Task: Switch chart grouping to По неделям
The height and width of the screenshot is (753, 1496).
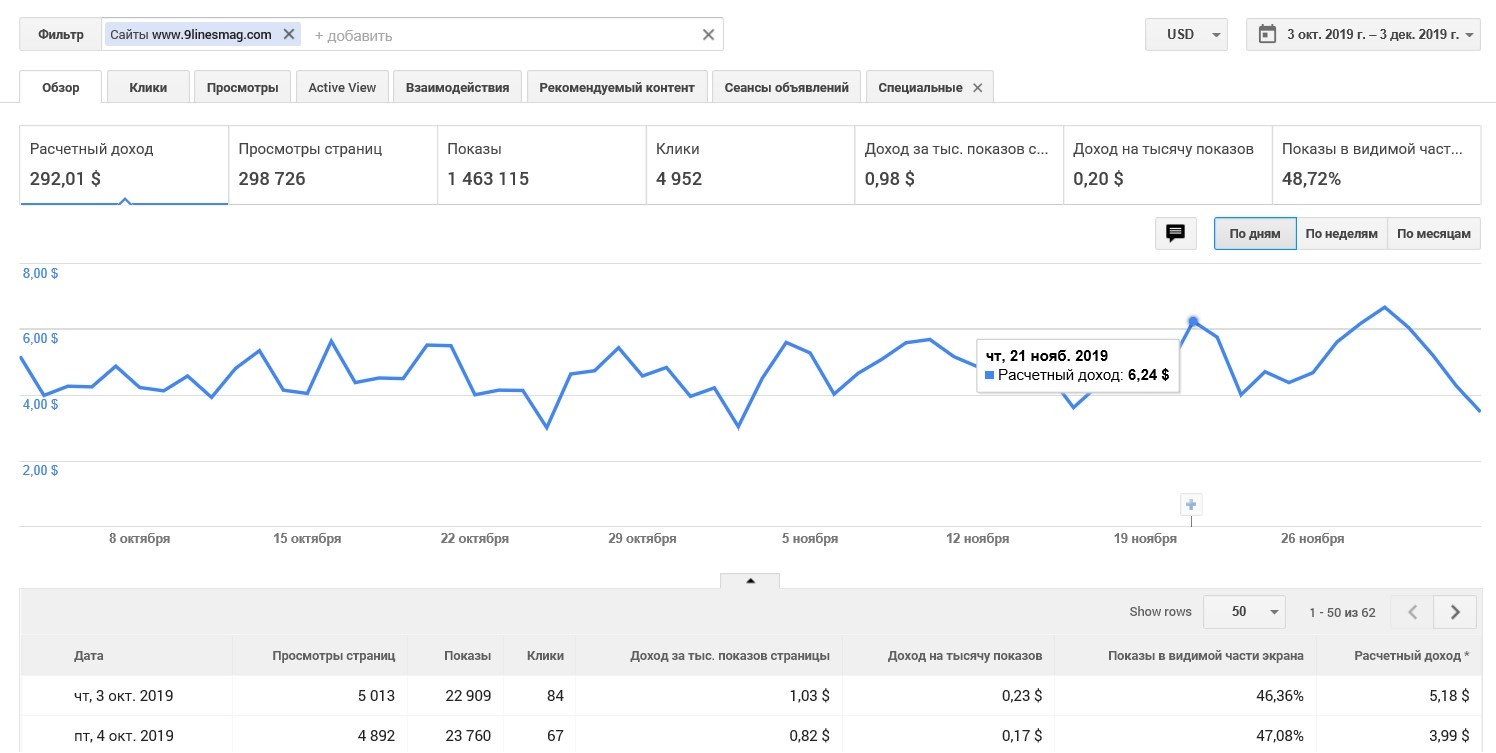Action: tap(1341, 234)
